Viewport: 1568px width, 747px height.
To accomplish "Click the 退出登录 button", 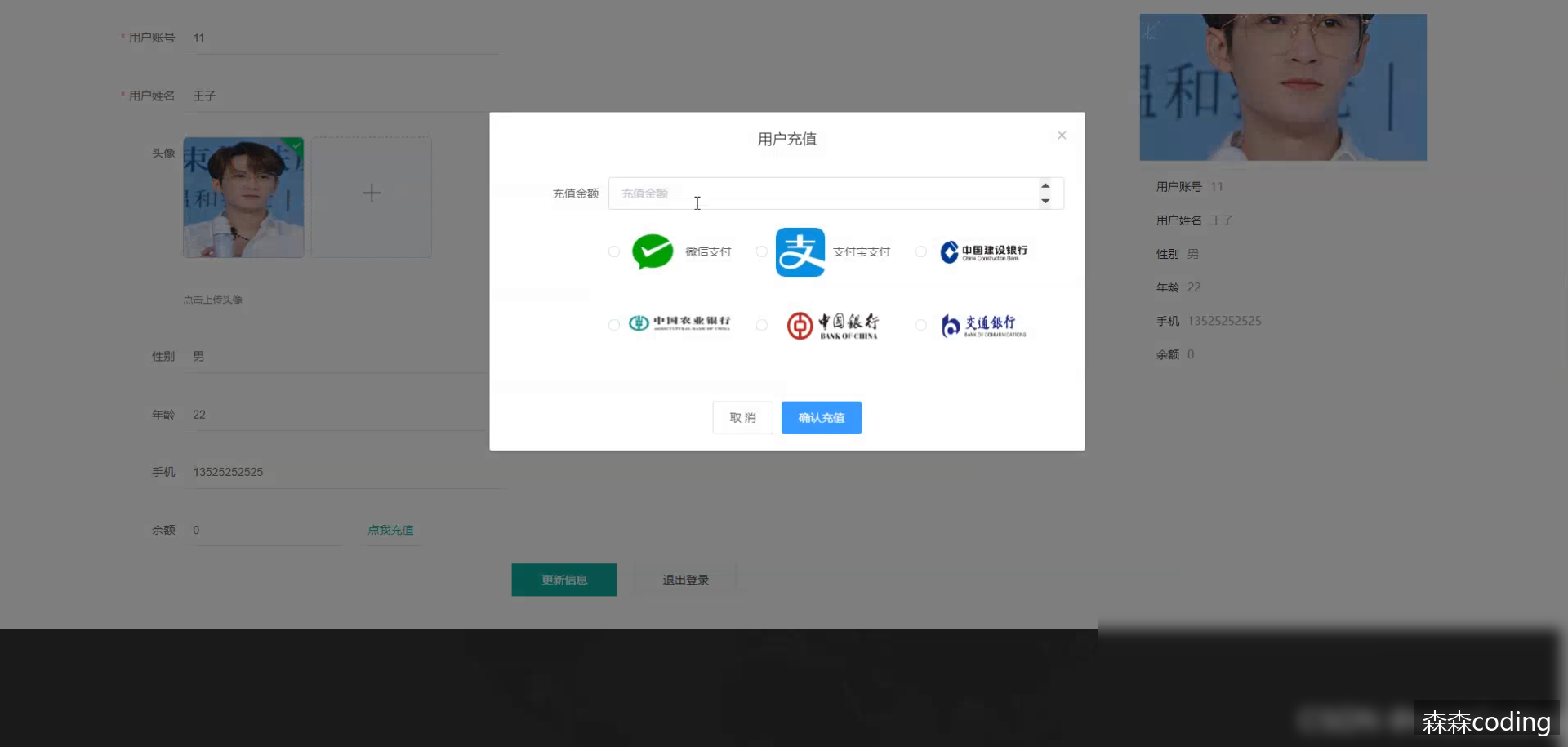I will click(x=685, y=580).
